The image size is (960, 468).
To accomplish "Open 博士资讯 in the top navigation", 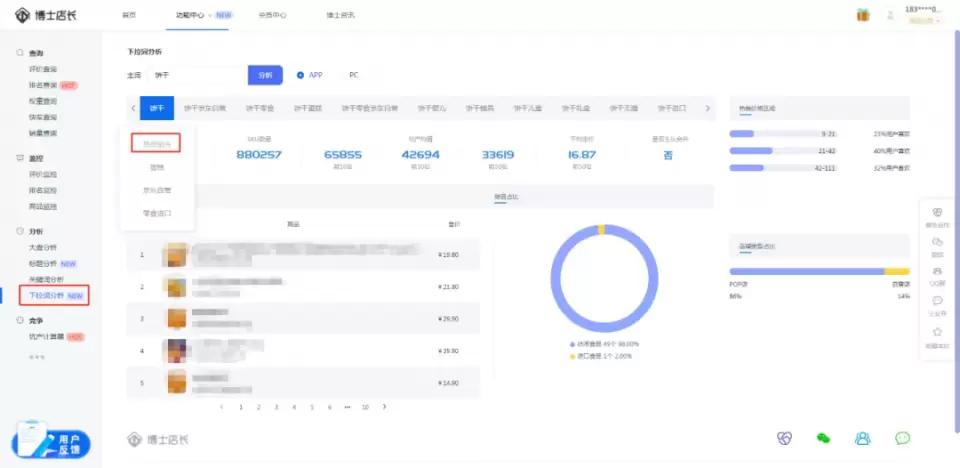I will [340, 15].
